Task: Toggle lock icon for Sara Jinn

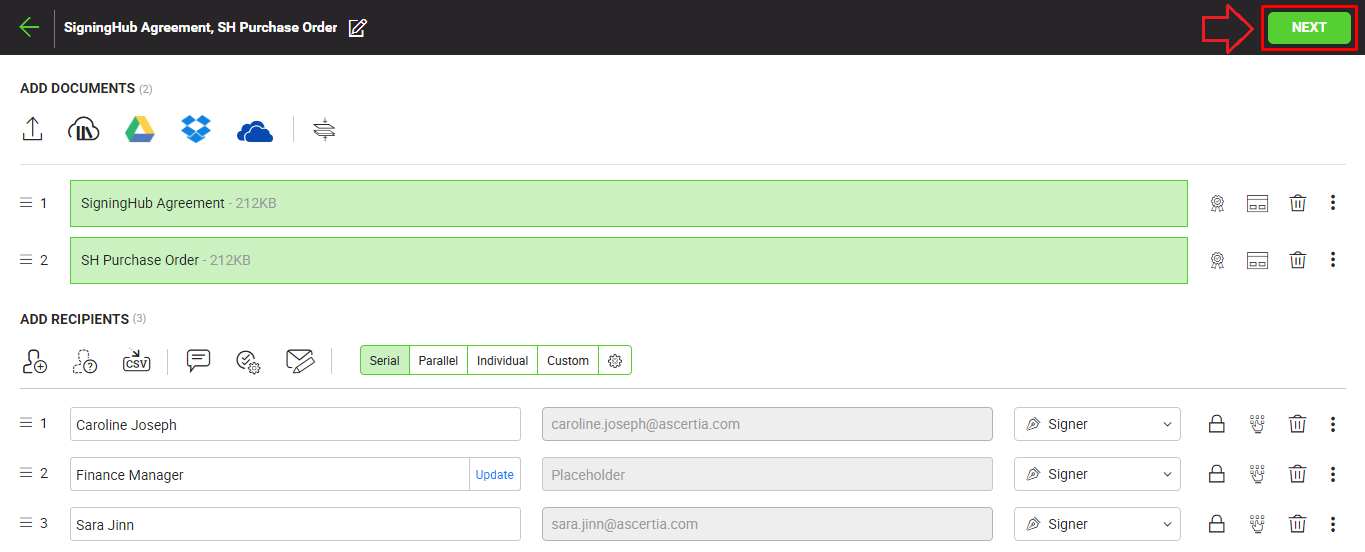Action: click(x=1217, y=524)
